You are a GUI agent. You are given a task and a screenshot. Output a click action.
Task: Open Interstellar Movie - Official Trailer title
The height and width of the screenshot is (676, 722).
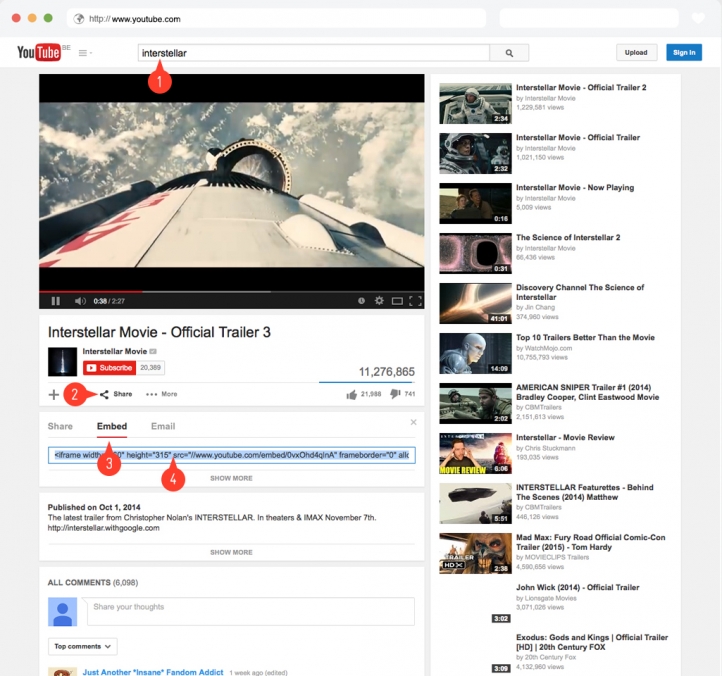click(x=578, y=138)
